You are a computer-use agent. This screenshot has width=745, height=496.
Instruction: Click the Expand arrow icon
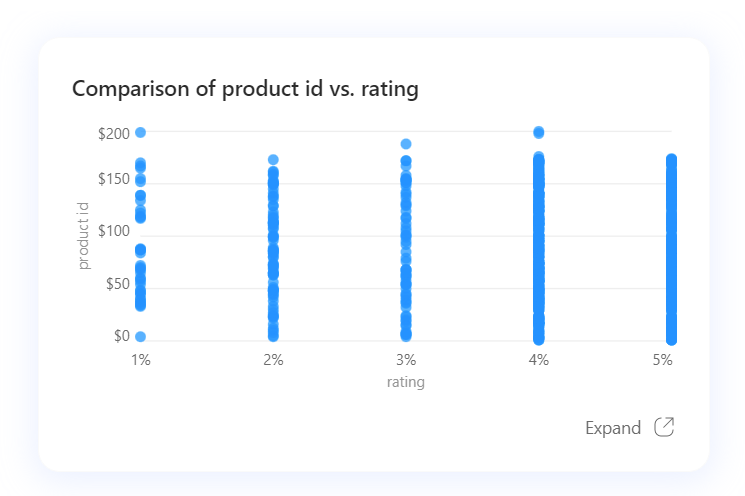tap(664, 427)
